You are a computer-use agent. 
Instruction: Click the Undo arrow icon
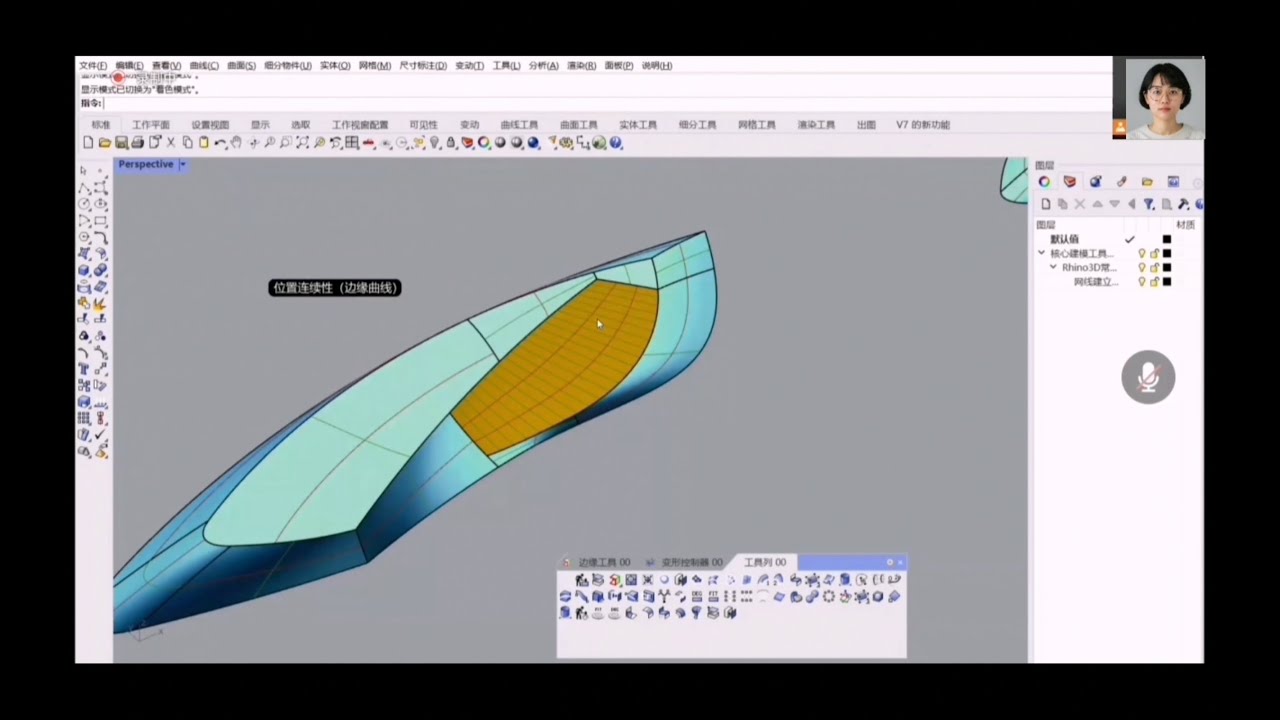click(x=220, y=143)
